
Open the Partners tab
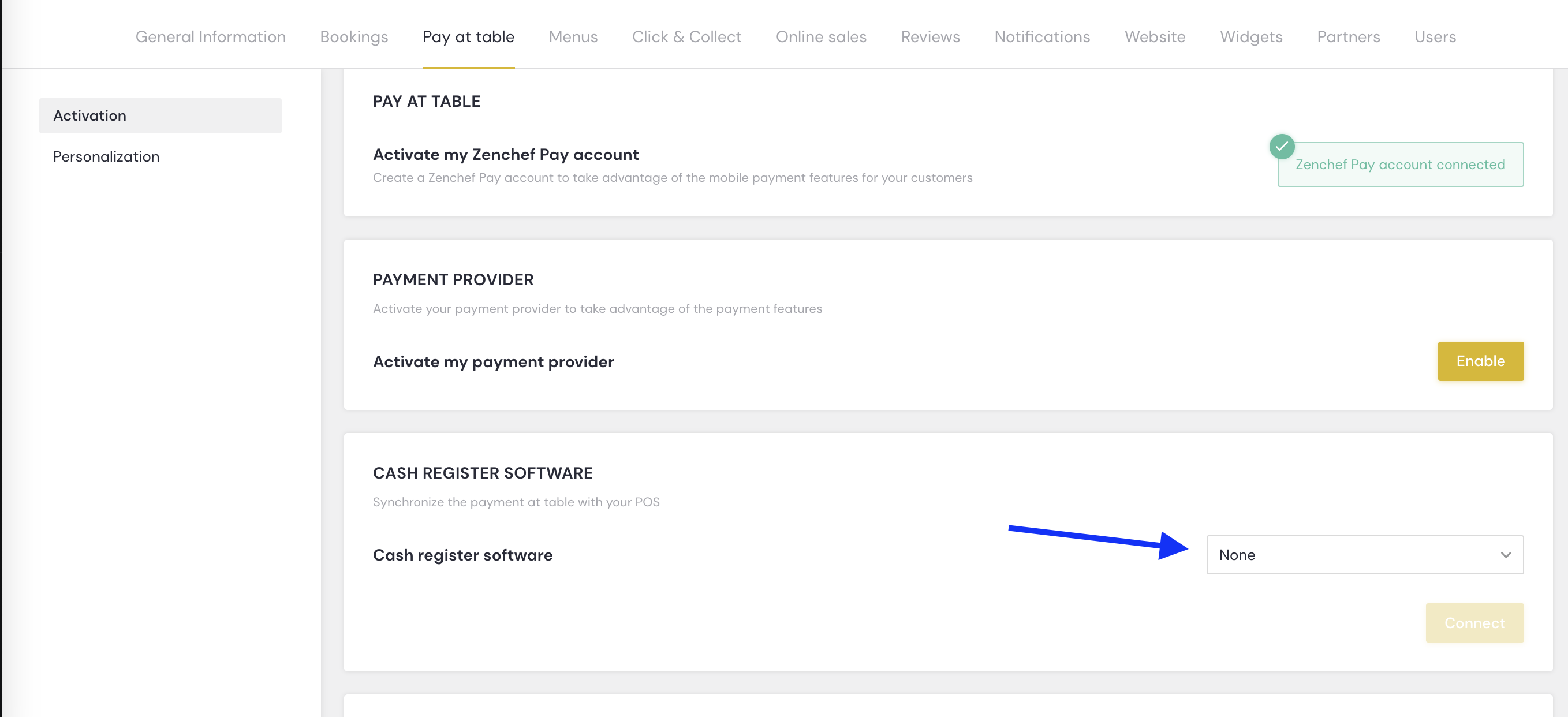pyautogui.click(x=1348, y=36)
